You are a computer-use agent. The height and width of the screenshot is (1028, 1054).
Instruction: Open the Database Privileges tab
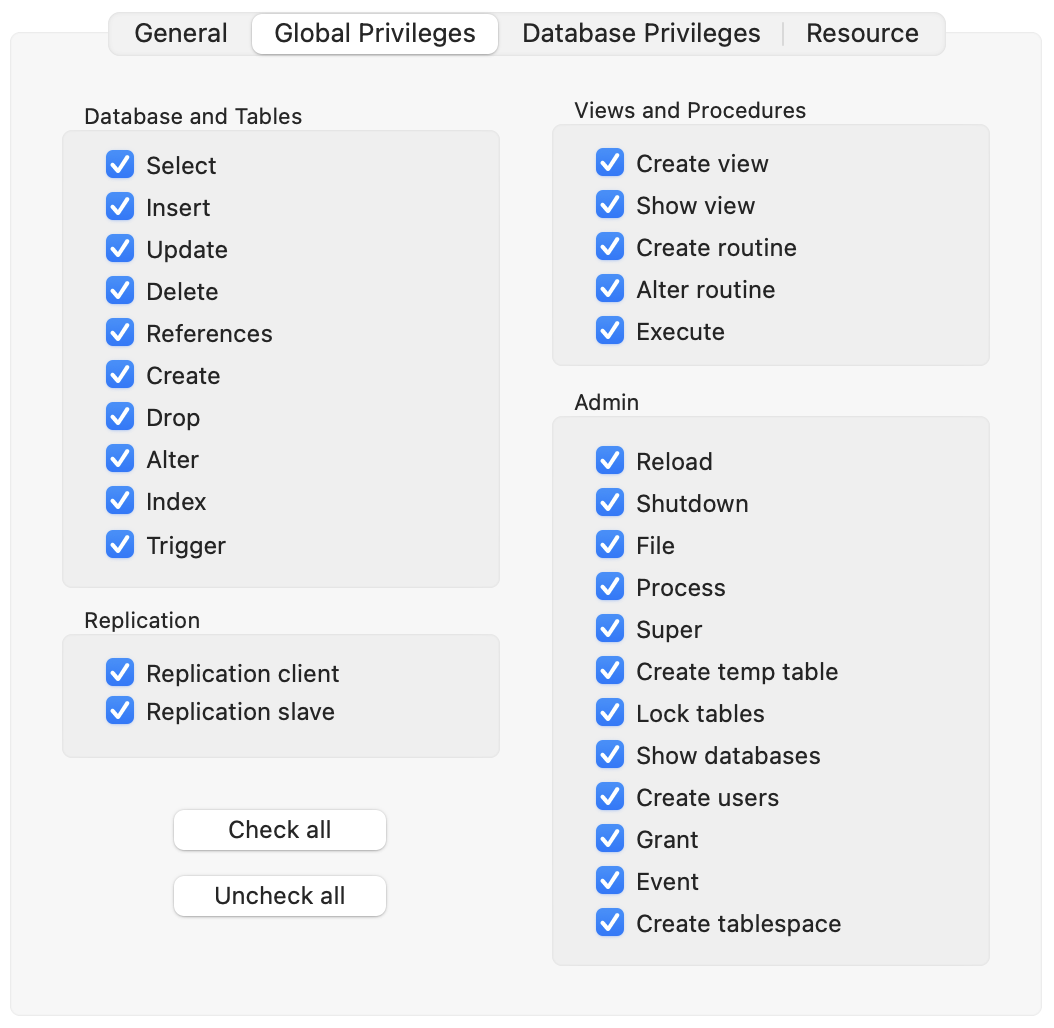tap(641, 33)
